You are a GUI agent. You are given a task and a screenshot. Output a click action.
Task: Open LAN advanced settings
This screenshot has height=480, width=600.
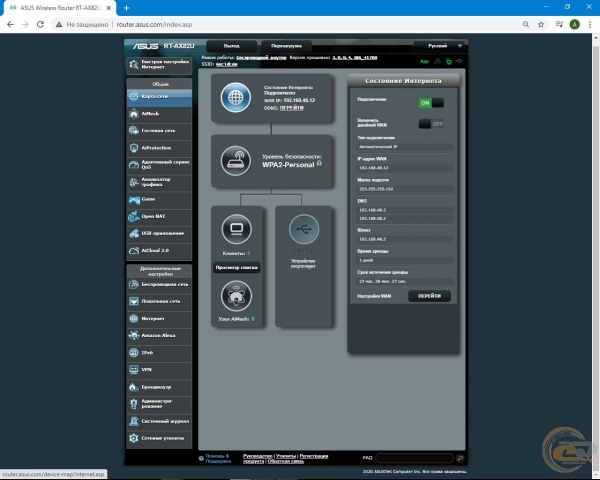[x=159, y=302]
